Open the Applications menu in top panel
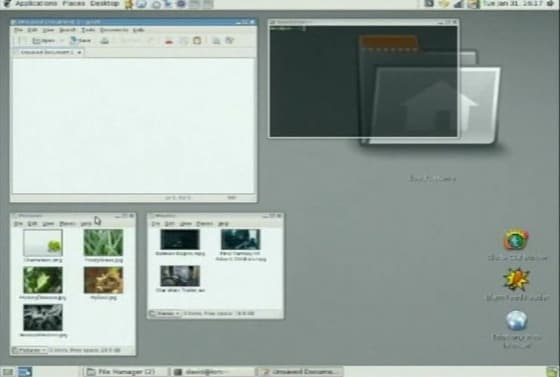Viewport: 560px width, 377px height. coord(36,4)
